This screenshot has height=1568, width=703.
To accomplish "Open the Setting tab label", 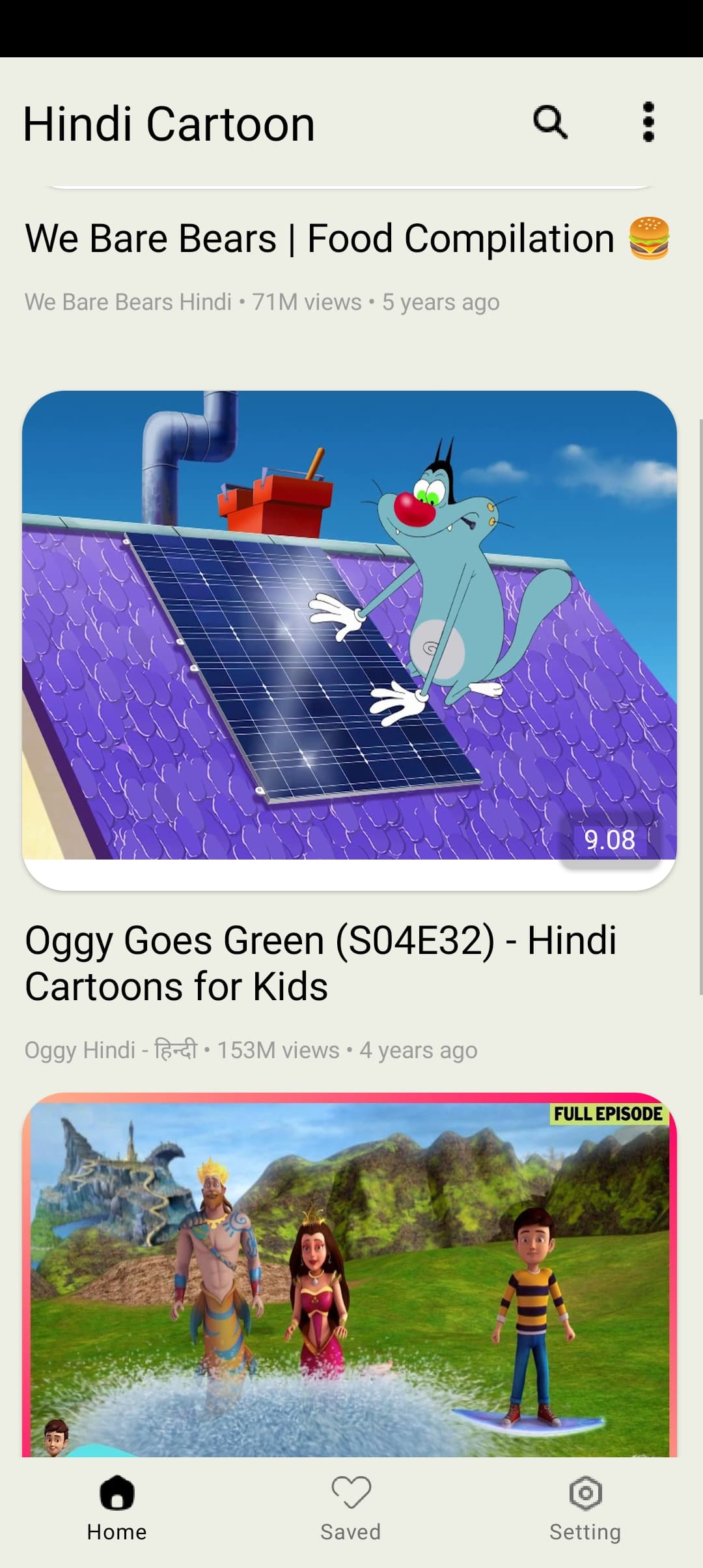I will (x=585, y=1532).
